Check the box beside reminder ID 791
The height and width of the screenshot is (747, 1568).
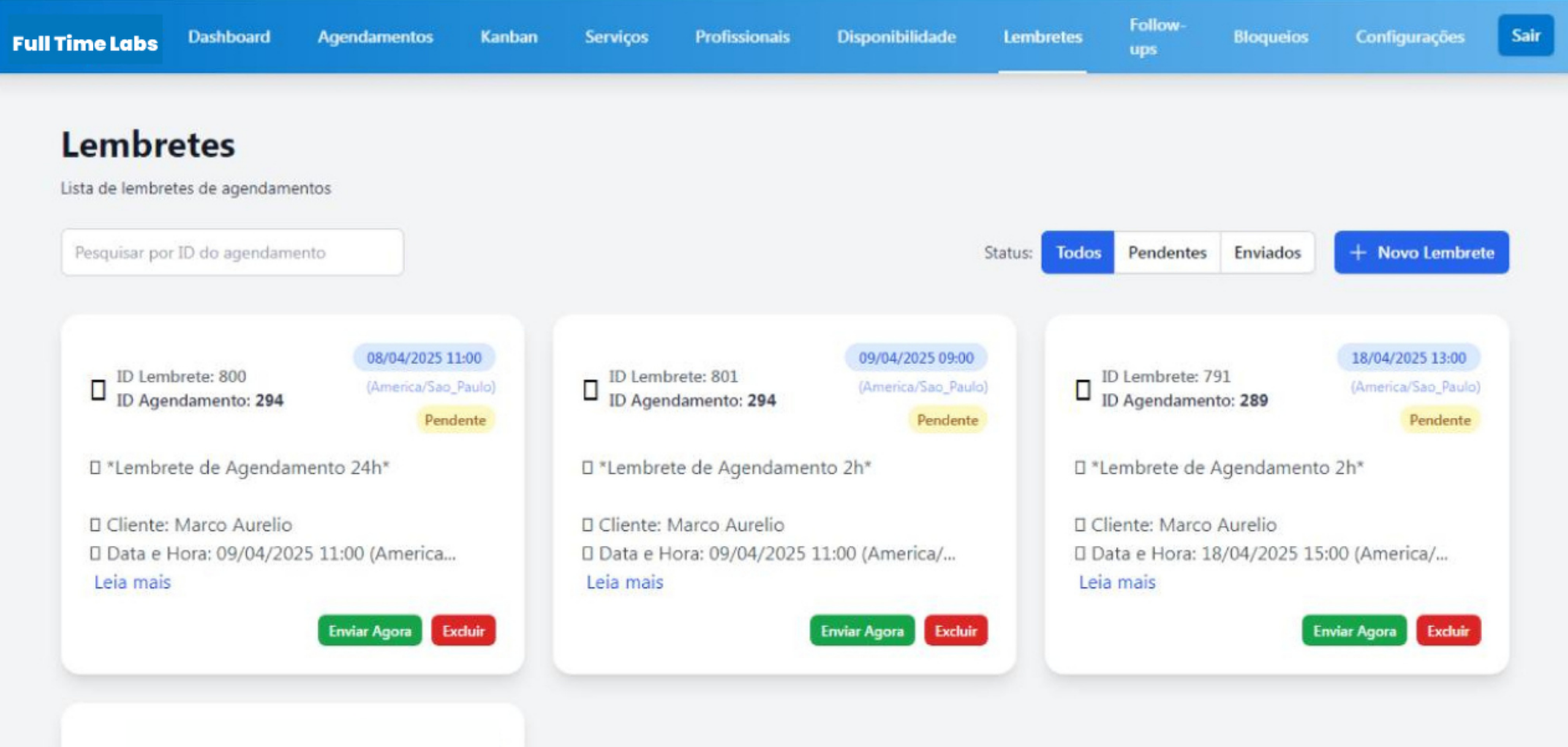[1082, 389]
